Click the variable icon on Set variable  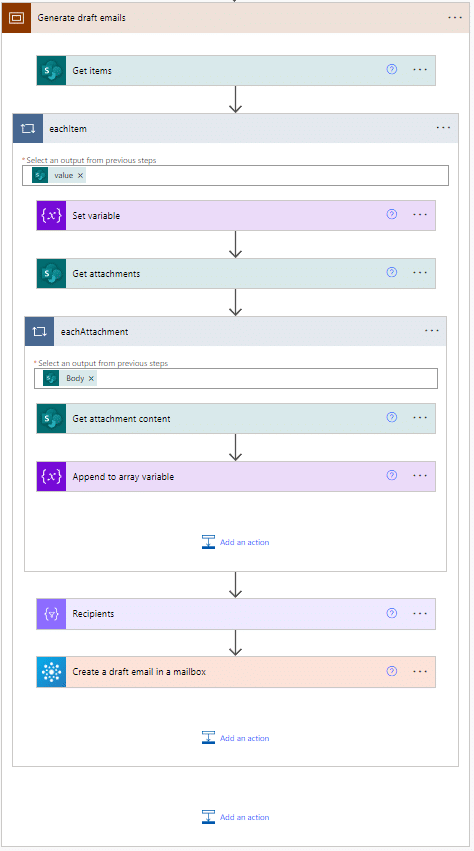click(51, 215)
